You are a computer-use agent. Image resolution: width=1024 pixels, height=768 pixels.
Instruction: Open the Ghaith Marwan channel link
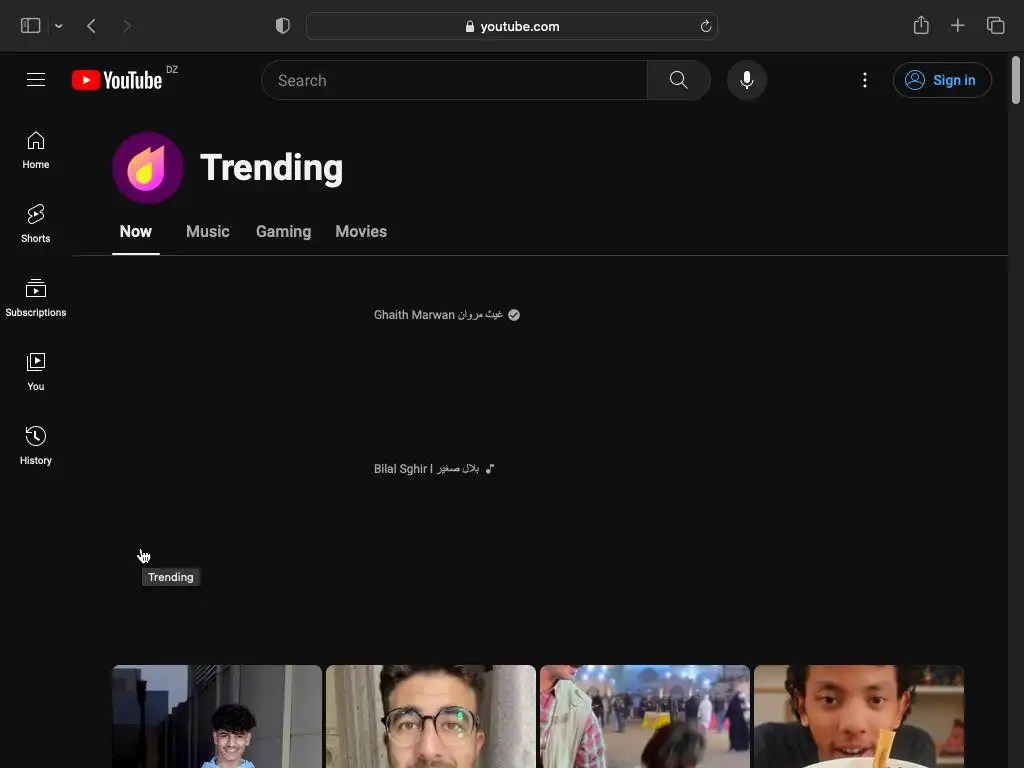(438, 315)
